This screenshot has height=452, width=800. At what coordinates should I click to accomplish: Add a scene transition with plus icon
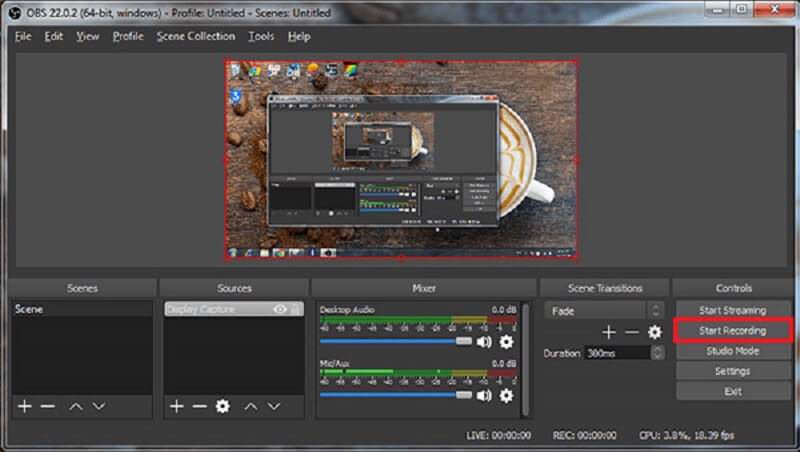click(608, 333)
